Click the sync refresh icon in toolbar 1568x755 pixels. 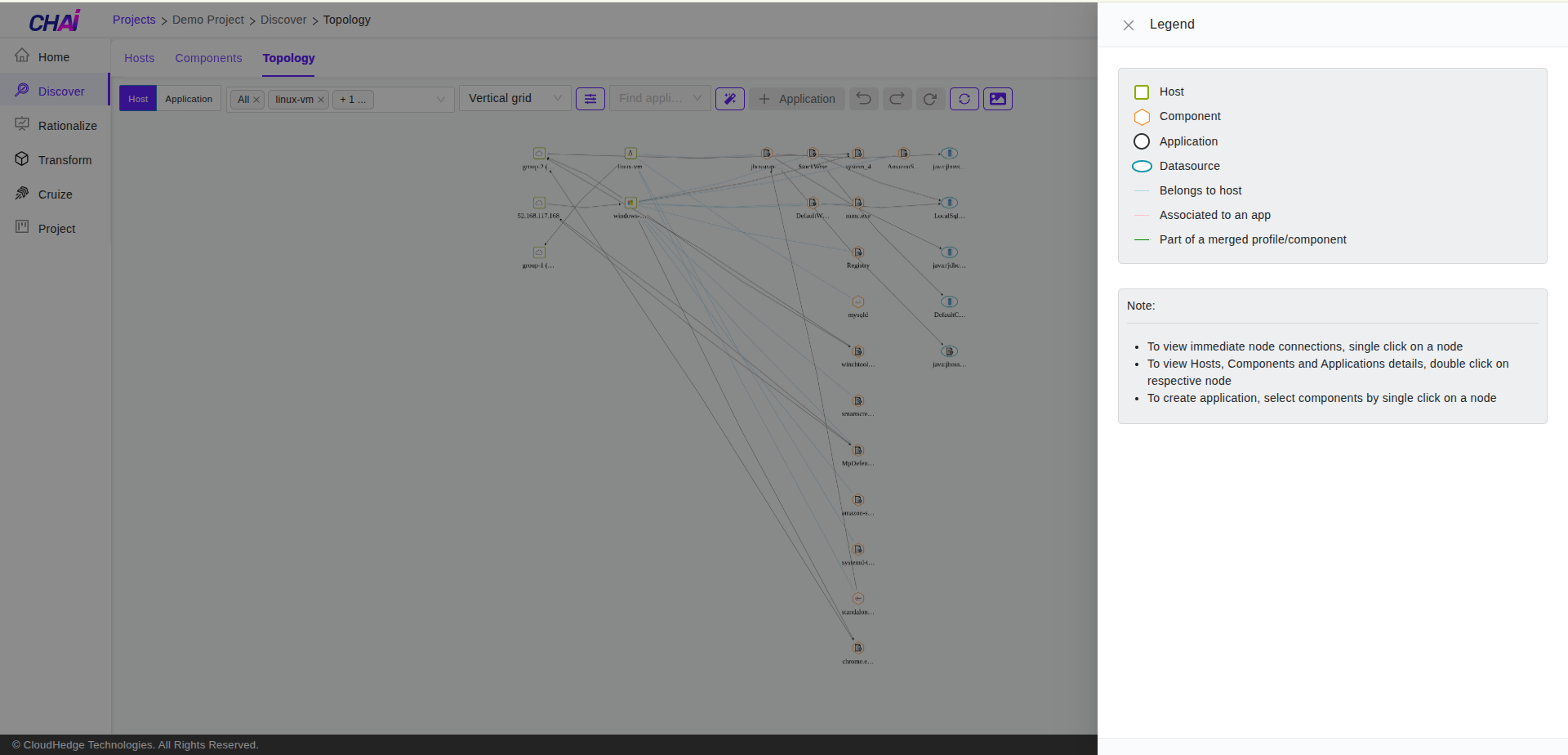click(964, 99)
